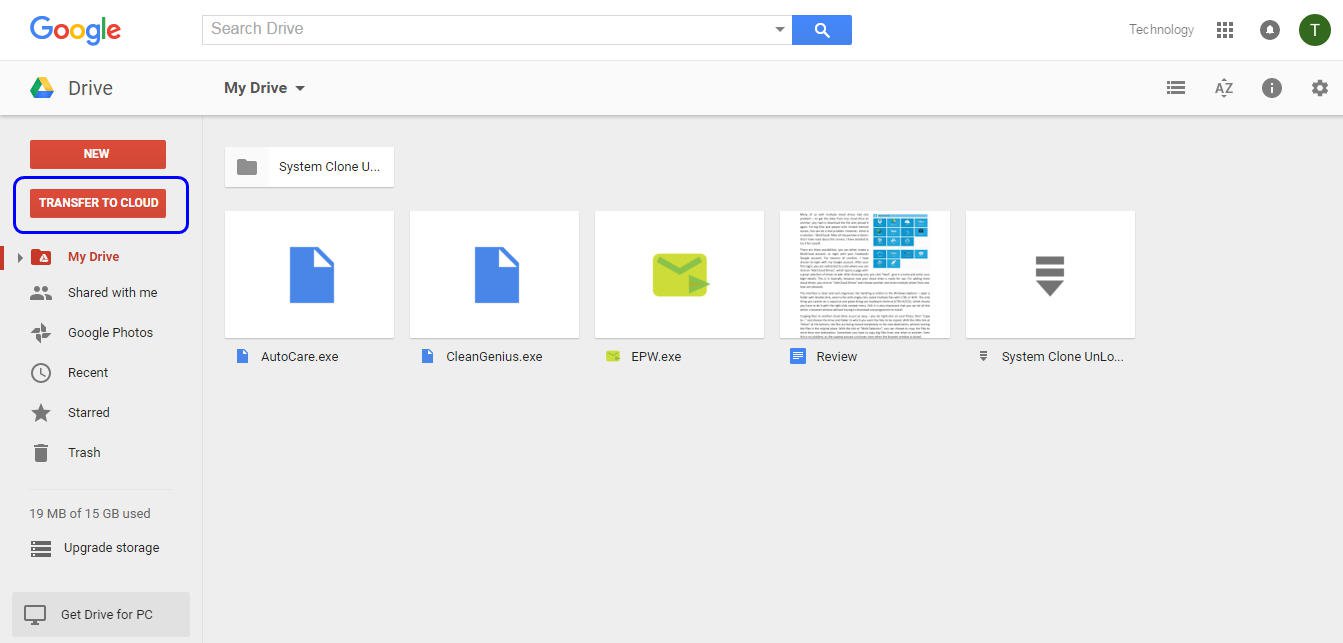Click the blue search magnifier button
This screenshot has height=643, width=1343.
[x=822, y=30]
